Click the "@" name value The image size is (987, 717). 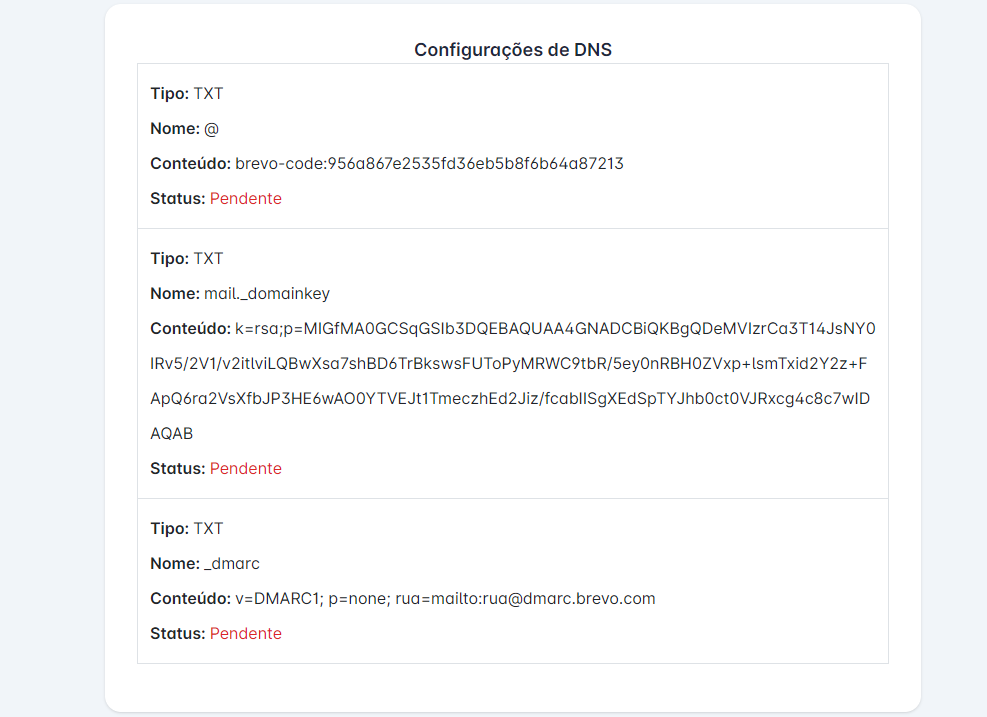(211, 128)
